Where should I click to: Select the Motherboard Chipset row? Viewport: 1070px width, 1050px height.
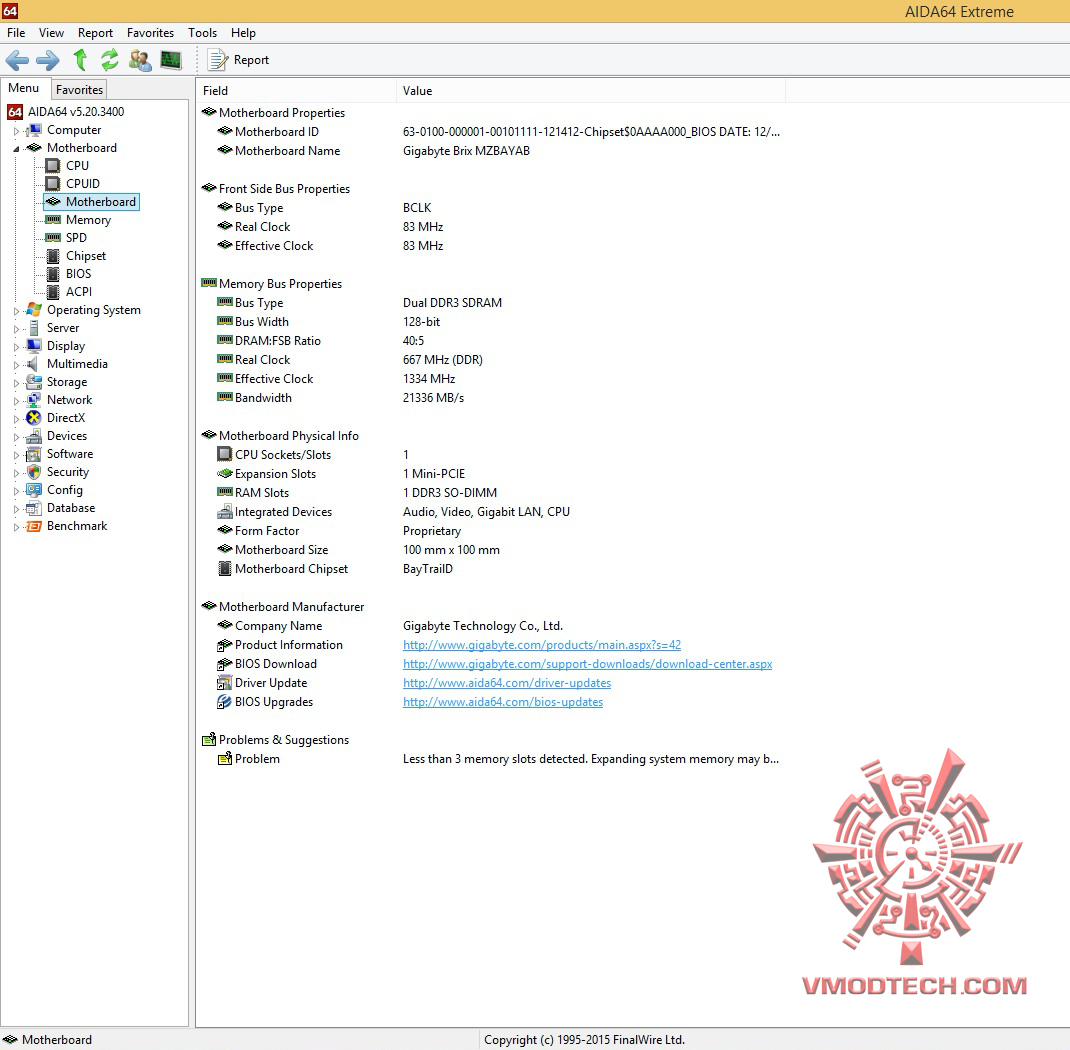491,569
